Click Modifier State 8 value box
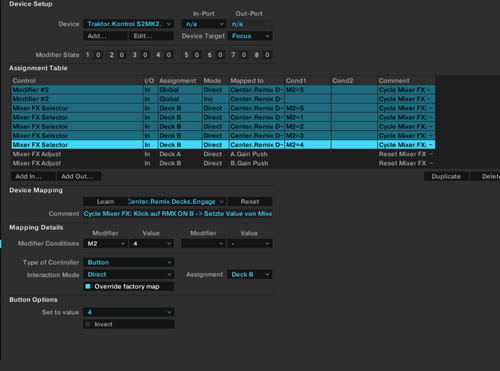 [267, 55]
